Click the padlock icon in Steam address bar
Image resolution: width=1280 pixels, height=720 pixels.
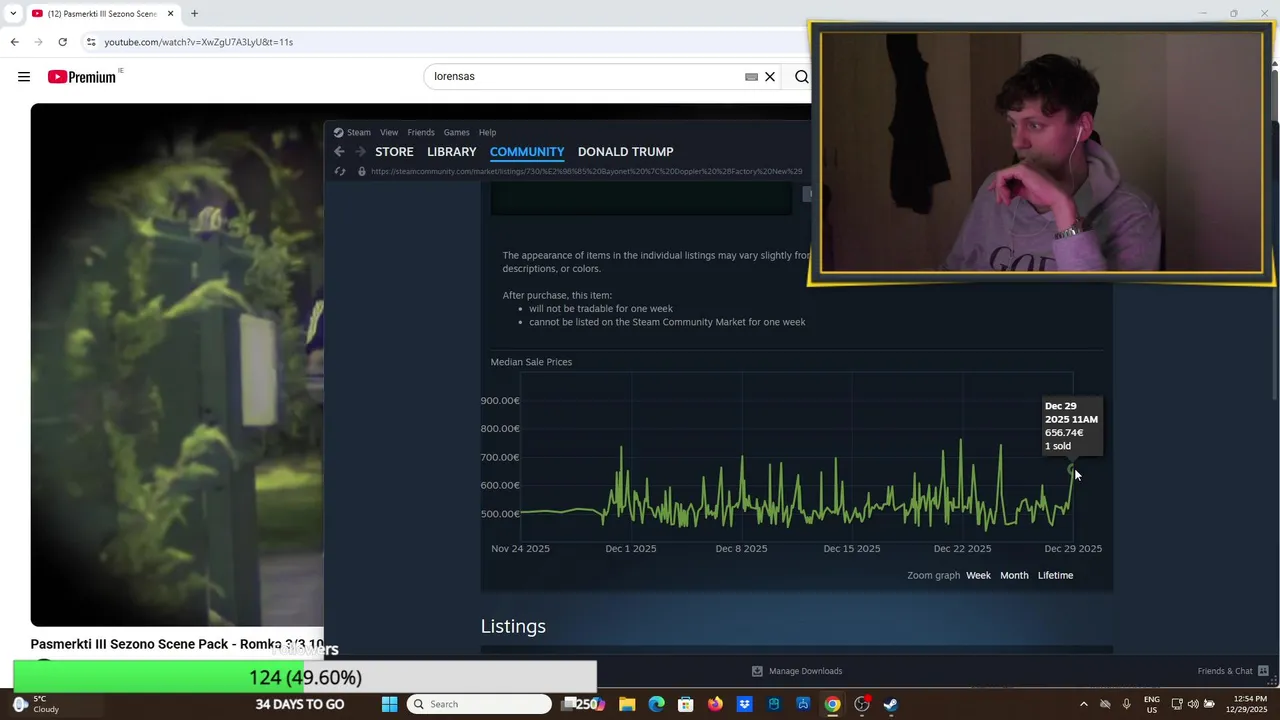(361, 171)
